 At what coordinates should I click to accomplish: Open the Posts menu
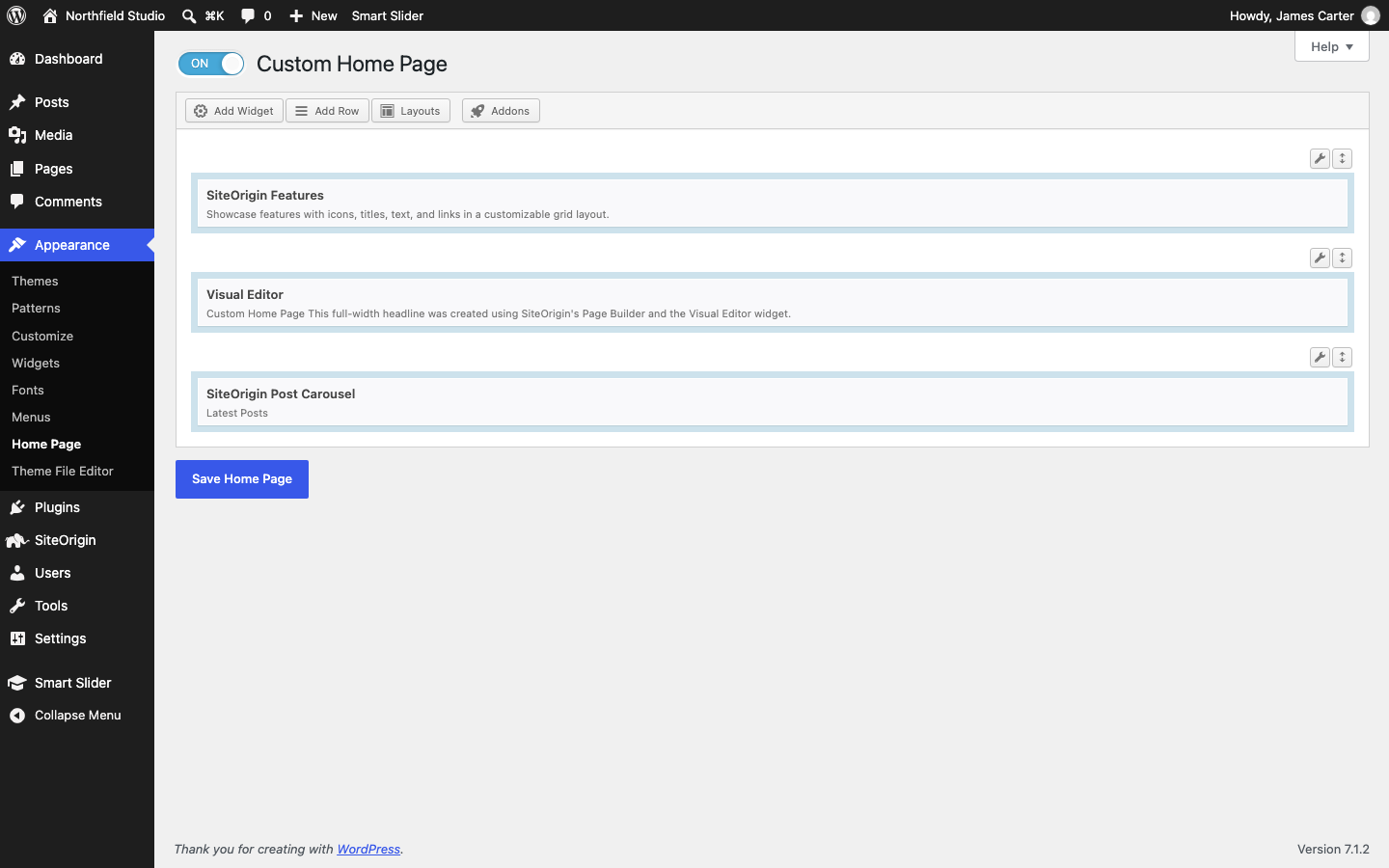[x=77, y=102]
